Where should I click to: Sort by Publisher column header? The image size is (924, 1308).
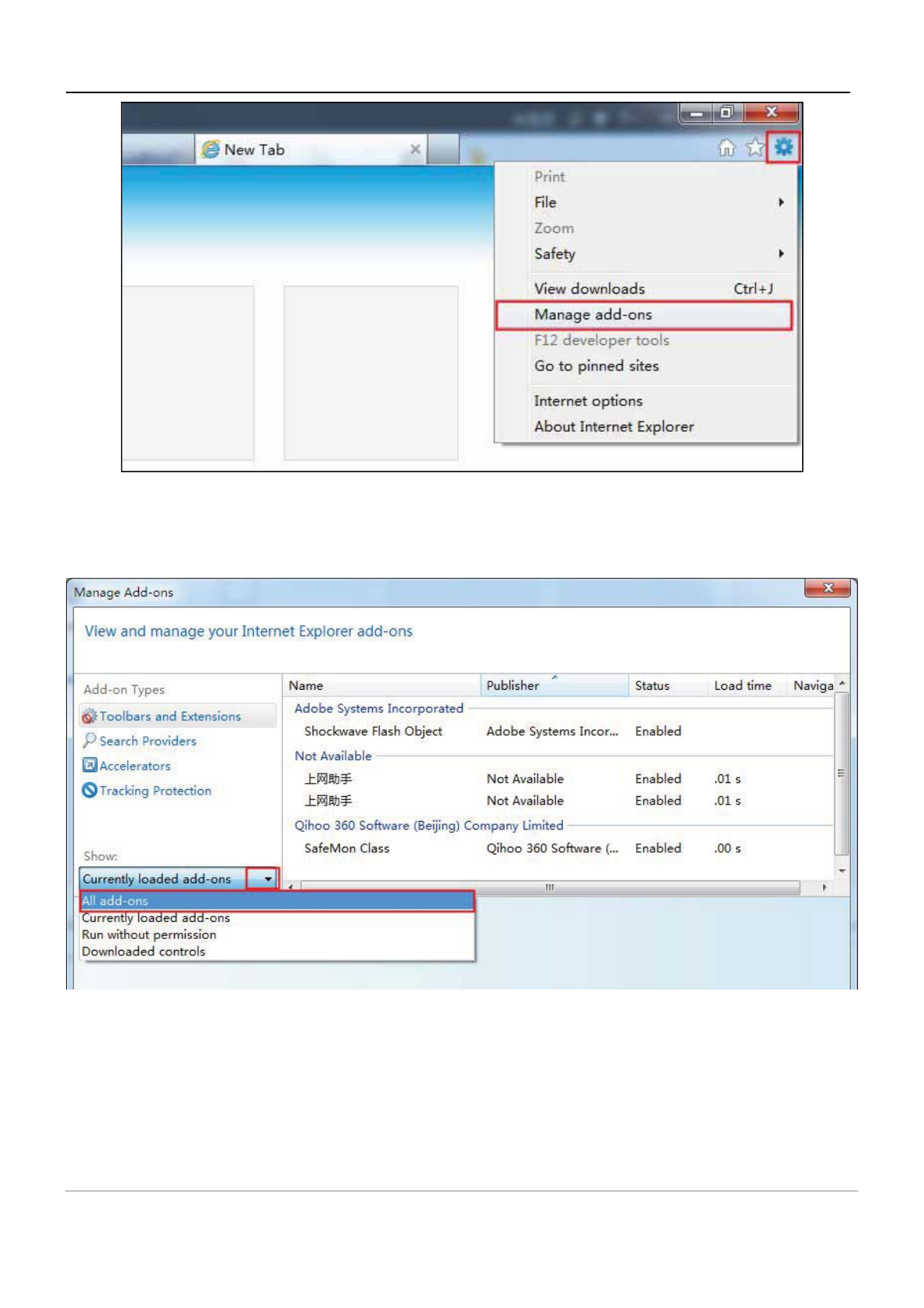pos(554,686)
